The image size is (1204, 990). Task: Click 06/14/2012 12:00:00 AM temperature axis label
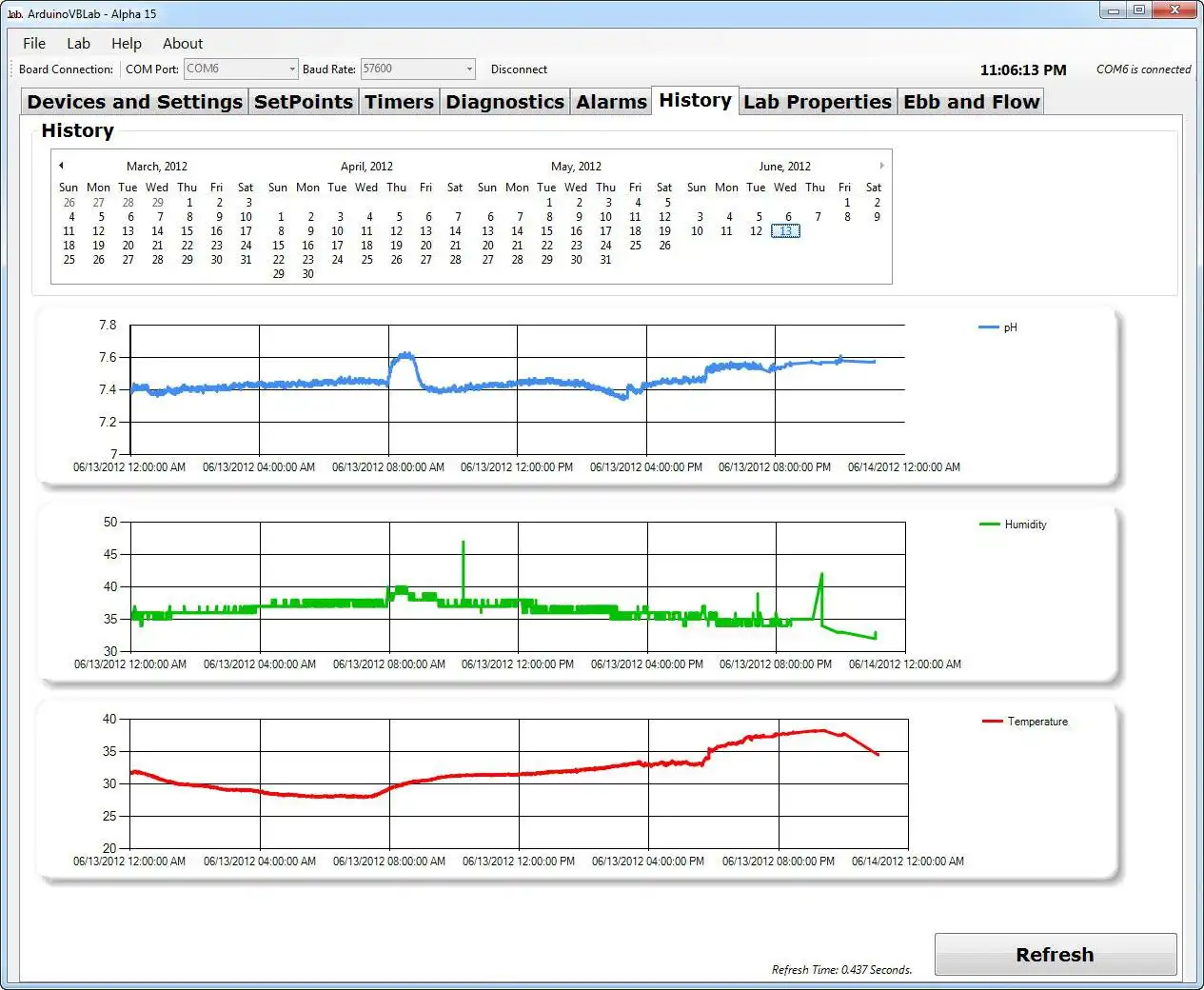tap(907, 861)
